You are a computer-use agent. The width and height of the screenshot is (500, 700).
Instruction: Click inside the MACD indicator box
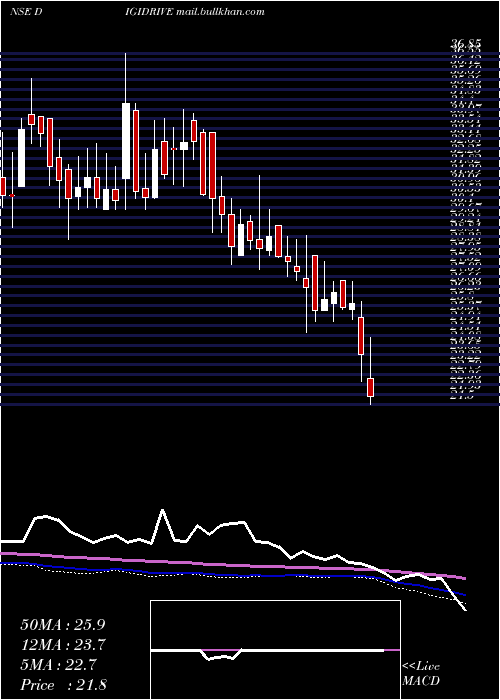(275, 650)
